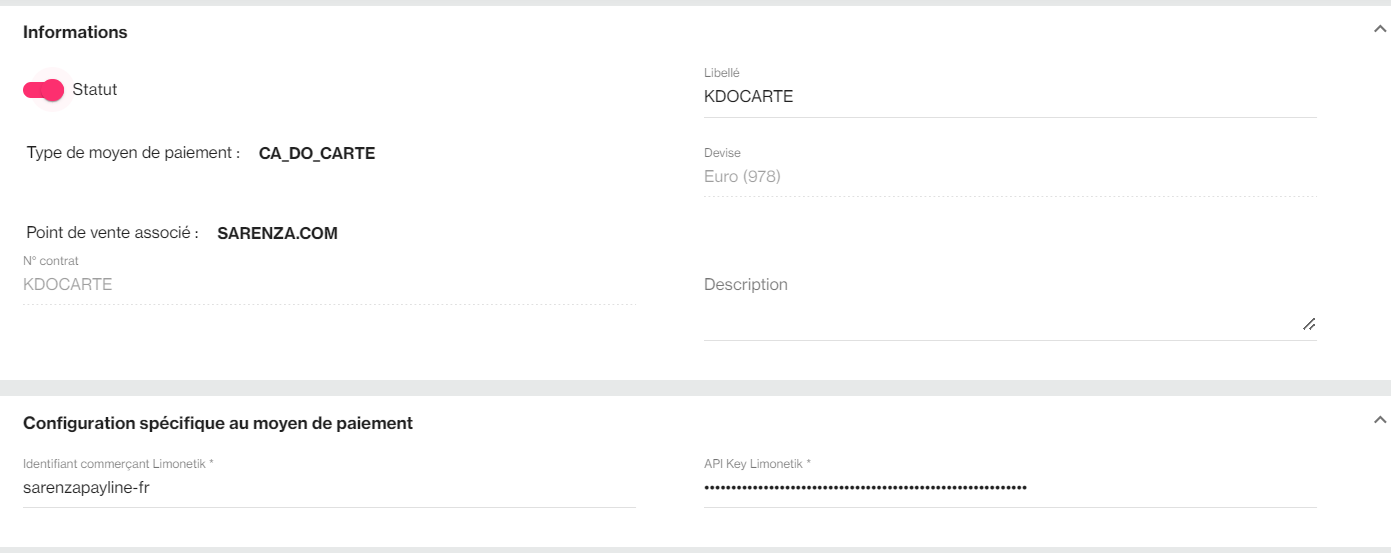This screenshot has width=1391, height=553.
Task: Click the API Key Limonetik caption label
Action: [757, 464]
